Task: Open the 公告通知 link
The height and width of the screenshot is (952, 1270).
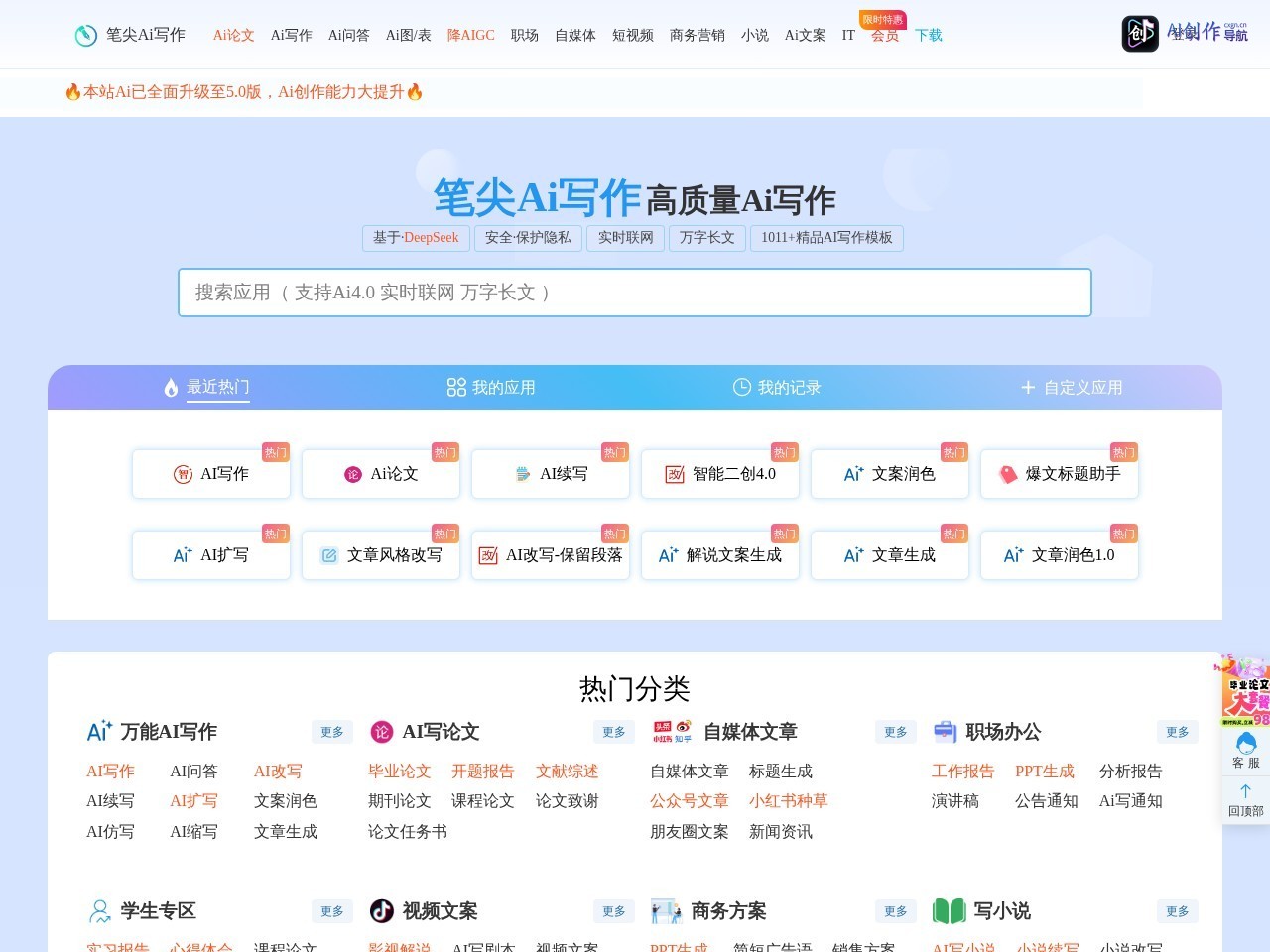Action: (x=1047, y=801)
